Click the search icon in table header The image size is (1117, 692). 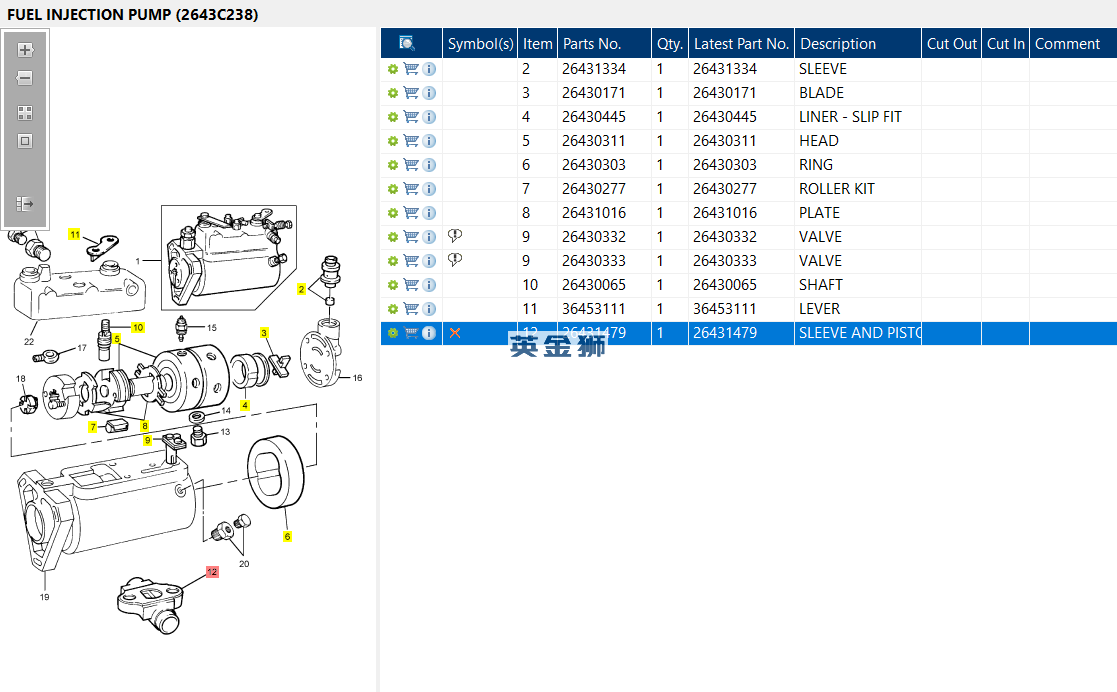point(407,43)
